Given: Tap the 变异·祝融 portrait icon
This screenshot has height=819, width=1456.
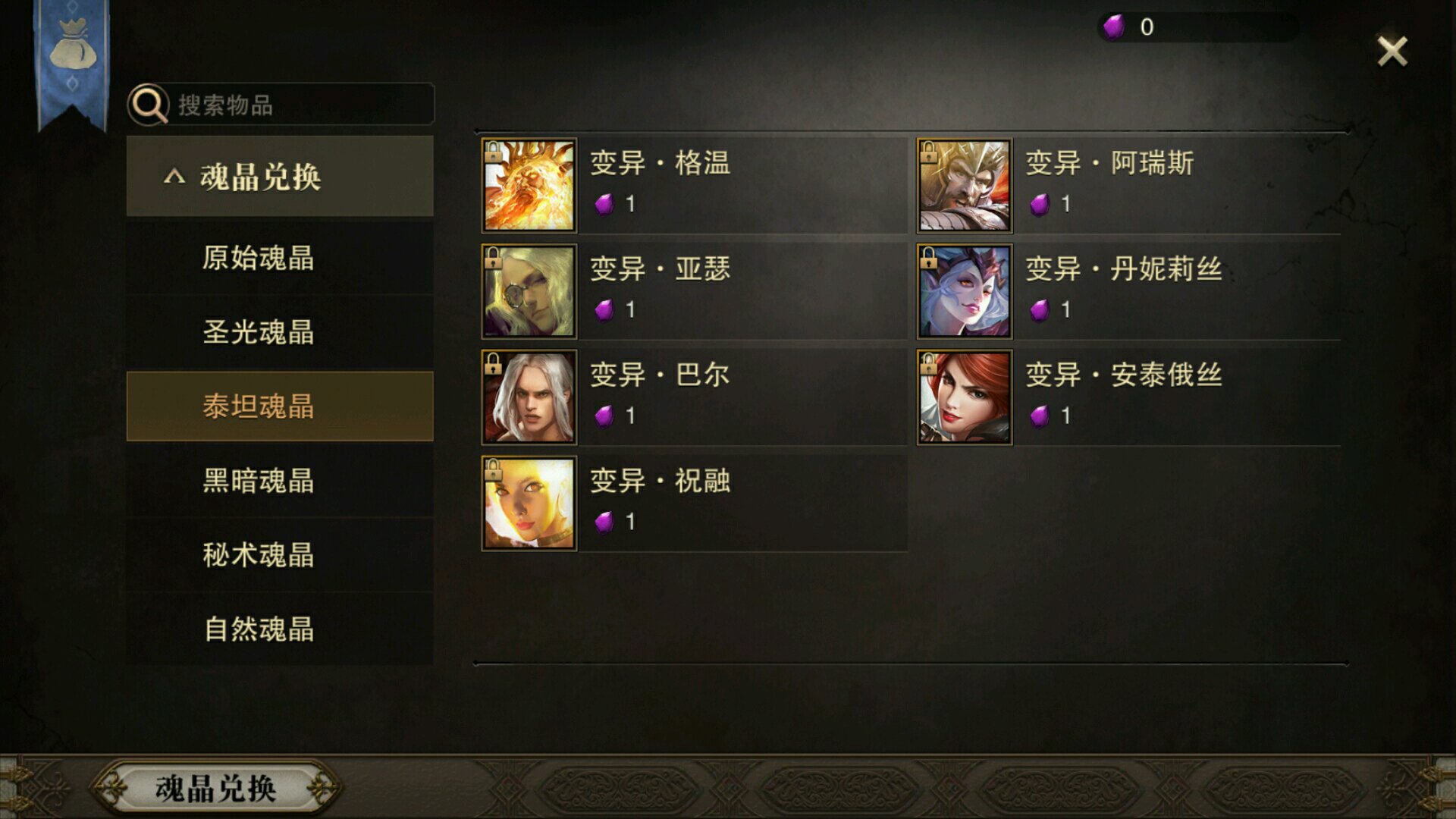Looking at the screenshot, I should point(529,504).
